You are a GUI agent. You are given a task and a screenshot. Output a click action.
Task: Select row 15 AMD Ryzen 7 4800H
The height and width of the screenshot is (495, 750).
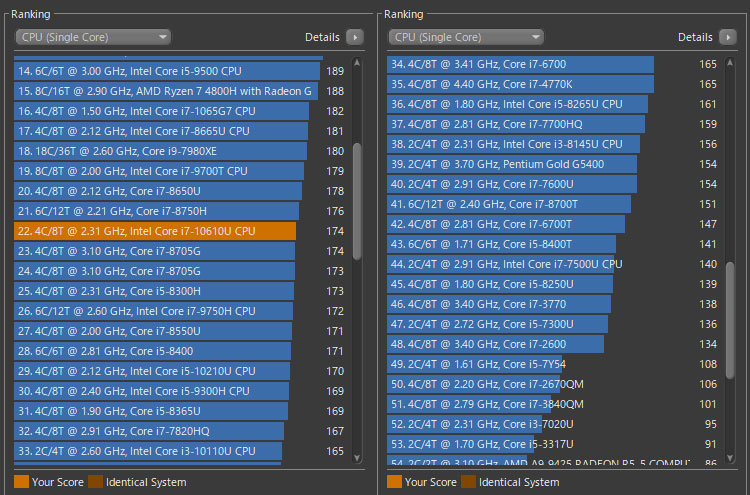coord(179,91)
